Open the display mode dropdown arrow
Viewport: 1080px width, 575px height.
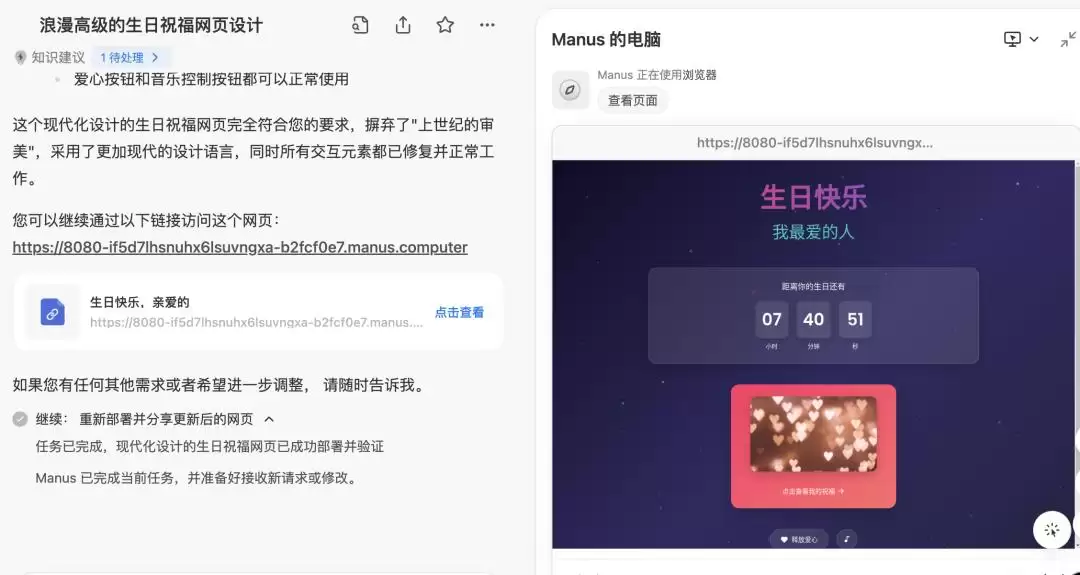(1033, 39)
